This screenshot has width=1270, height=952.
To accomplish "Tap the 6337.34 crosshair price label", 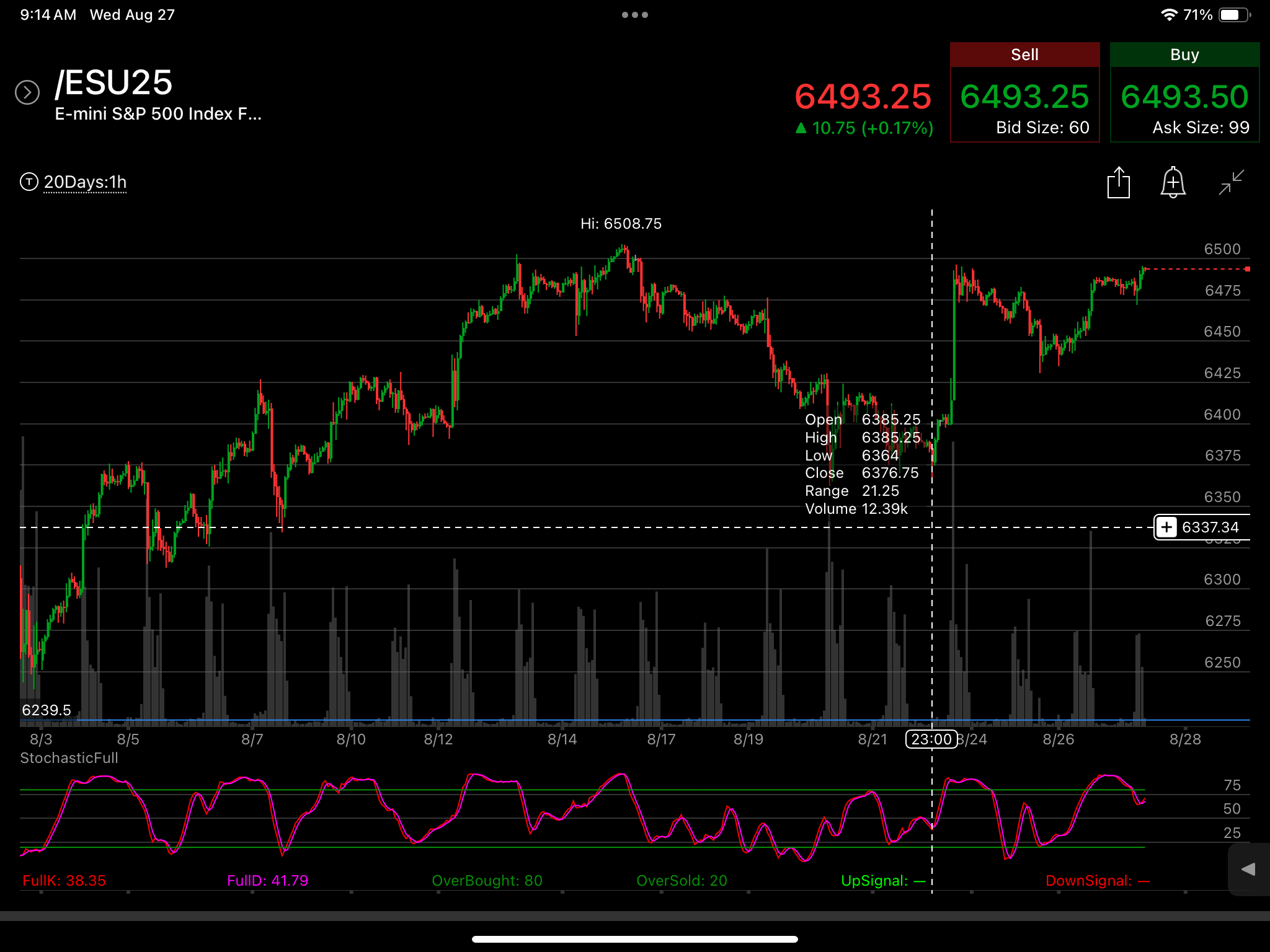I will 1210,527.
